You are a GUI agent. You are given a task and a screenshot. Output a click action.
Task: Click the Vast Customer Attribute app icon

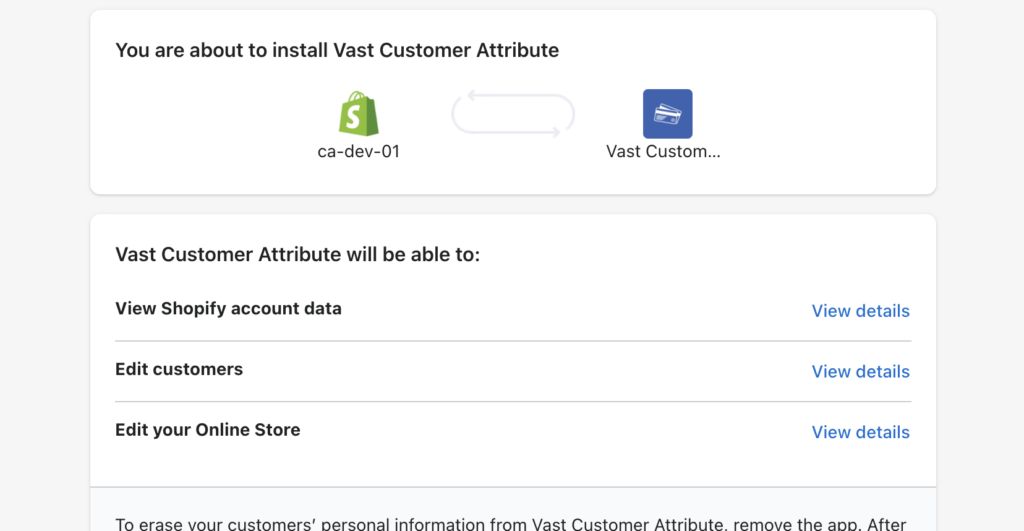tap(667, 114)
